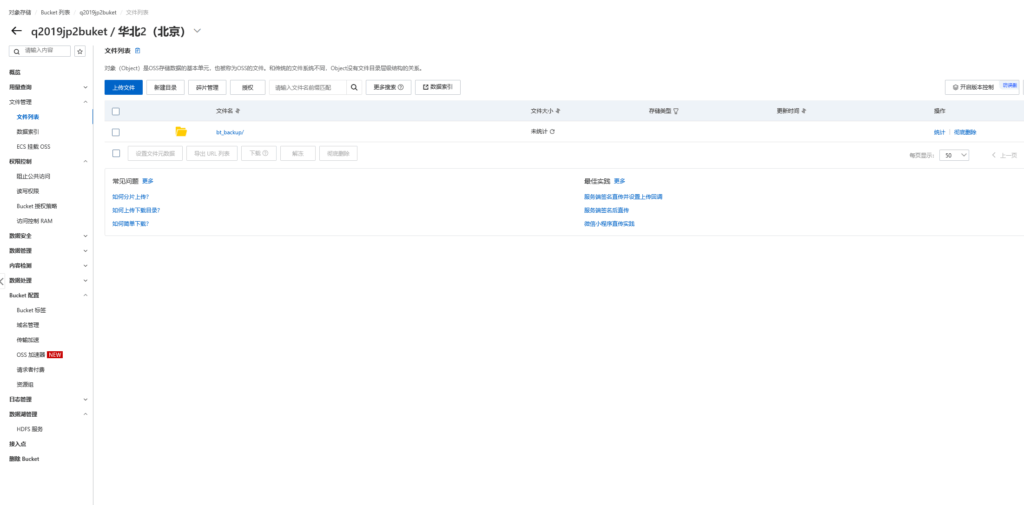Focus the file name prefix search field
This screenshot has width=1024, height=505.
pyautogui.click(x=307, y=88)
